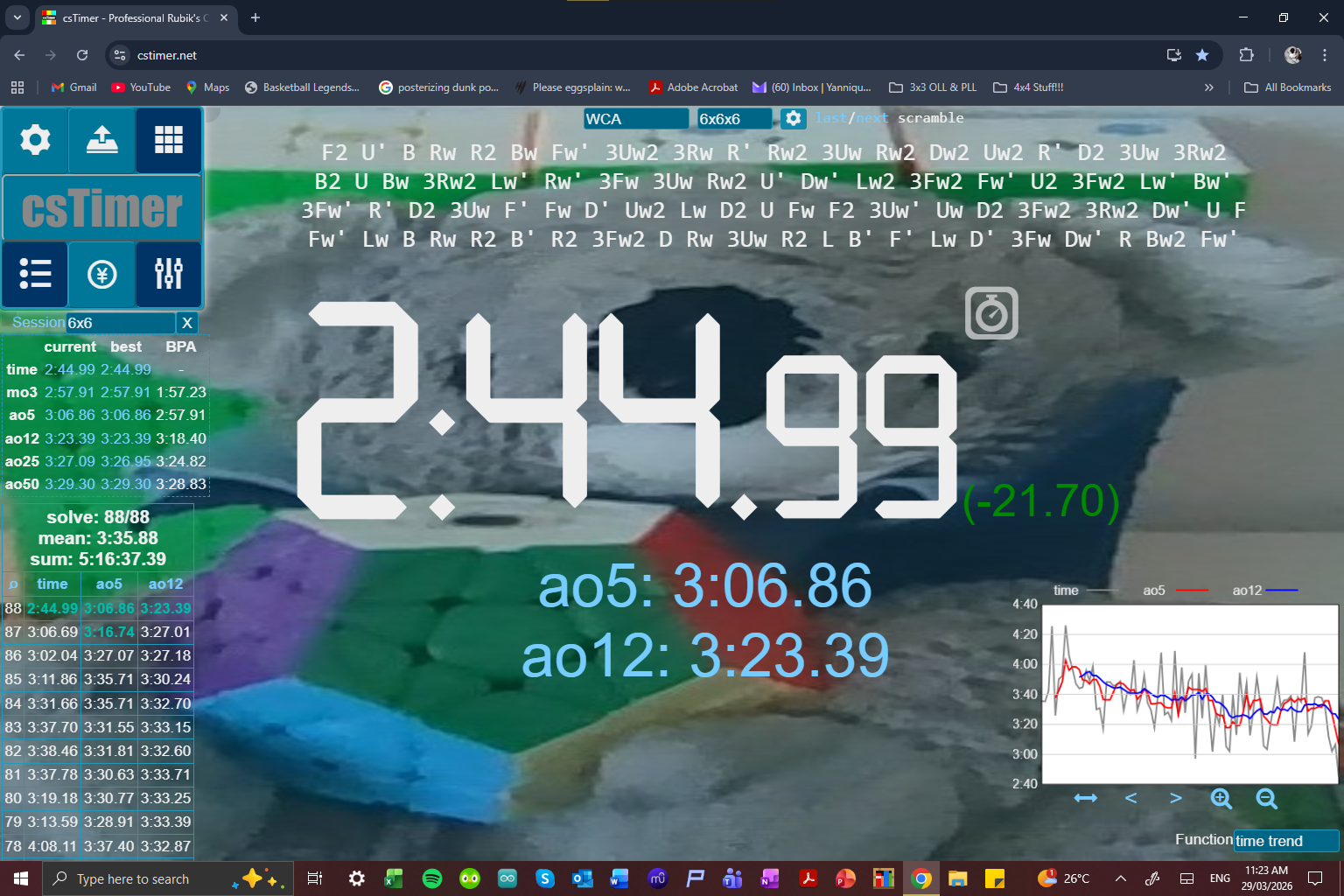Click the scramble text
This screenshot has height=896, width=1344.
pos(773,196)
